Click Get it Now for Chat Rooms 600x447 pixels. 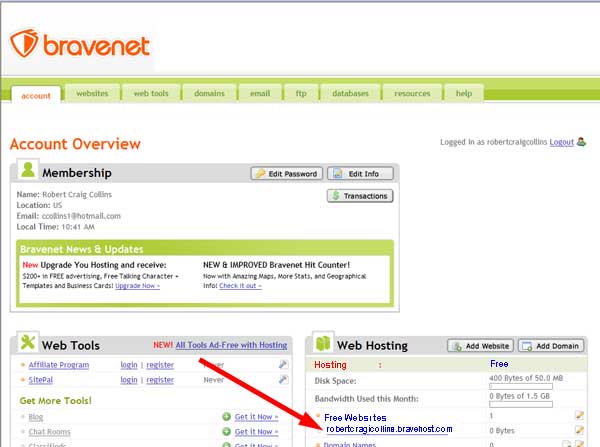coord(256,432)
